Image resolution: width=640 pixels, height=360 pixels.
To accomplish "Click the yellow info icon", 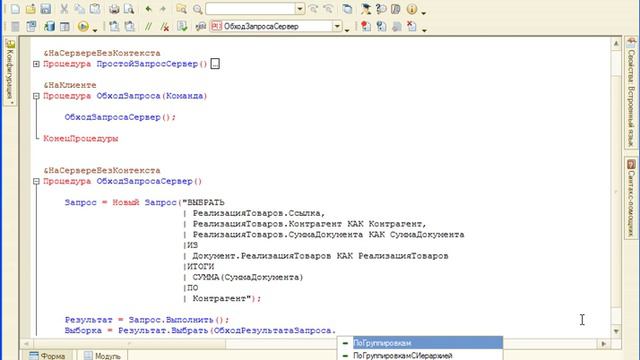I will tap(412, 9).
